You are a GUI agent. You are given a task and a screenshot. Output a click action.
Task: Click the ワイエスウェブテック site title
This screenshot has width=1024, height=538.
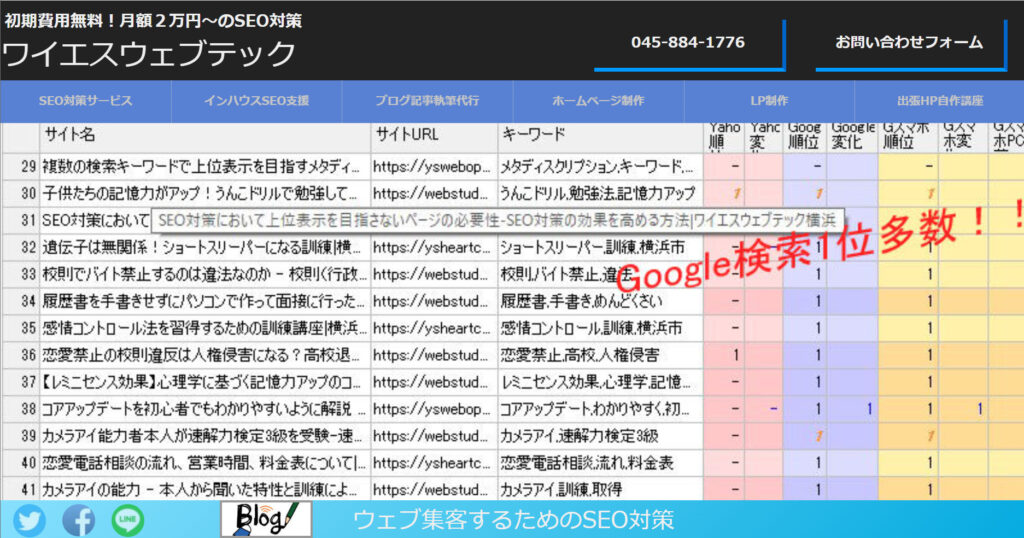click(149, 54)
